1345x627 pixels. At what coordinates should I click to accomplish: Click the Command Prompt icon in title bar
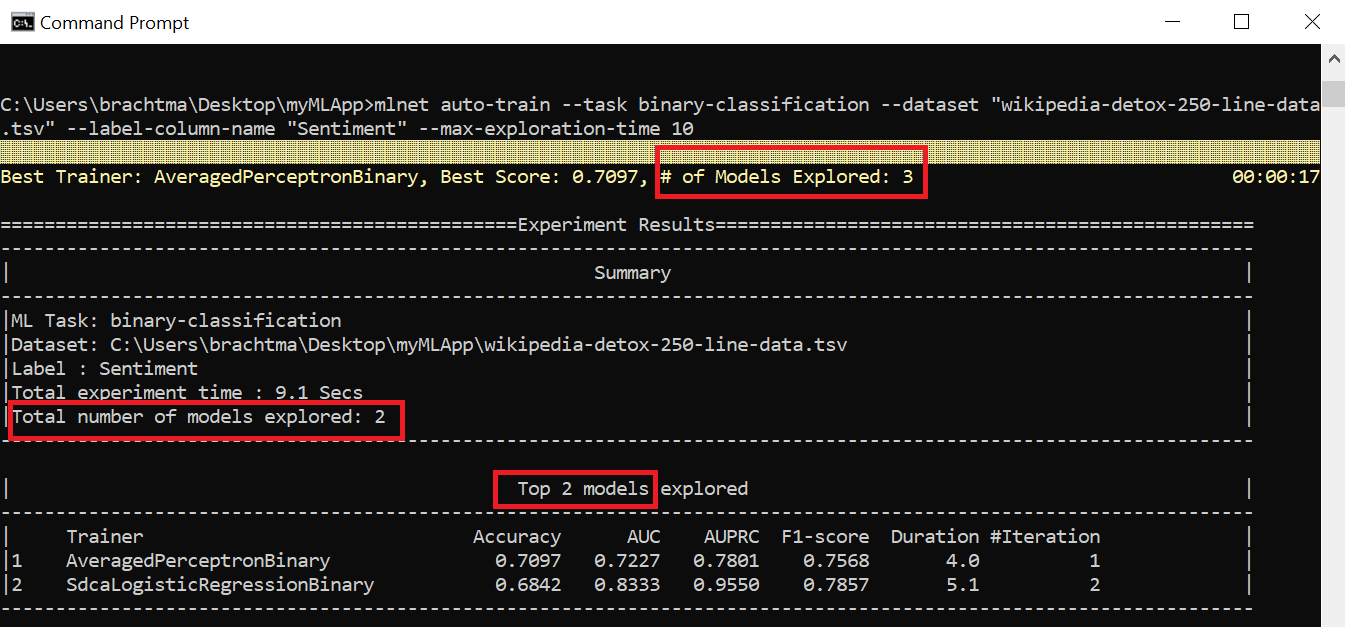[21, 20]
